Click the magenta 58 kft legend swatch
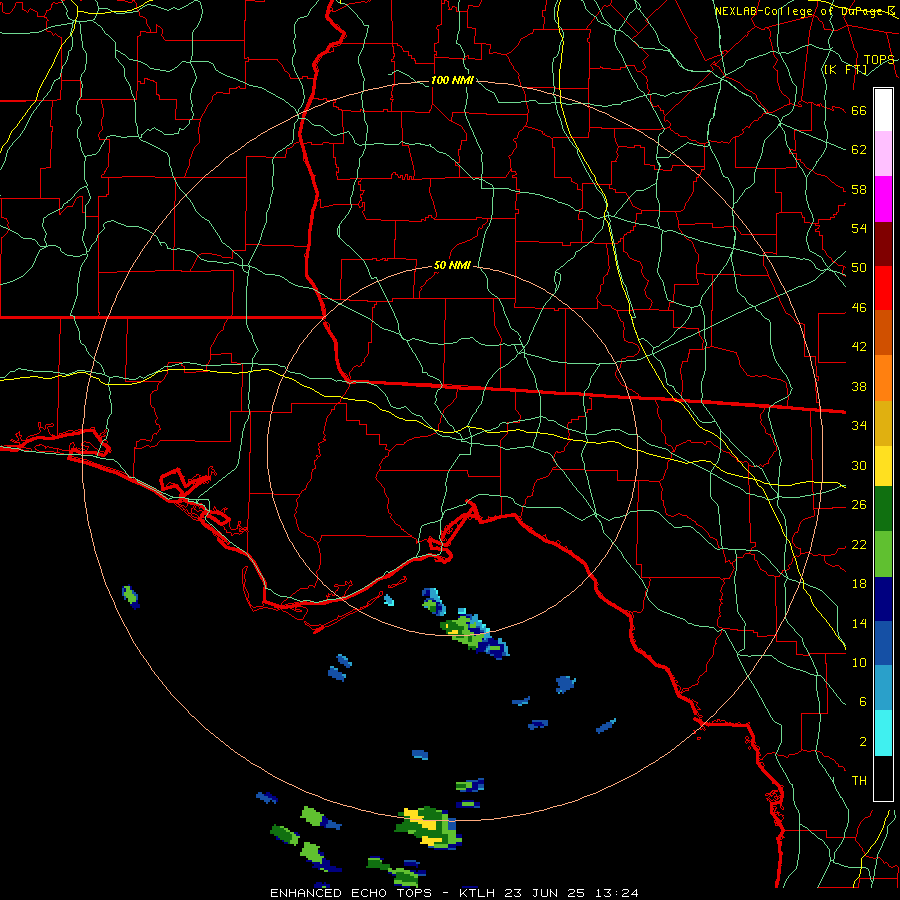Screen dimensions: 900x900 pos(883,199)
